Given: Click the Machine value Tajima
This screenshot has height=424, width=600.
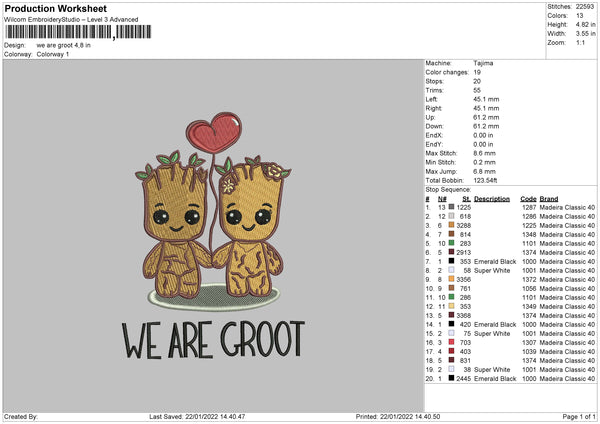Looking at the screenshot, I should [x=483, y=63].
